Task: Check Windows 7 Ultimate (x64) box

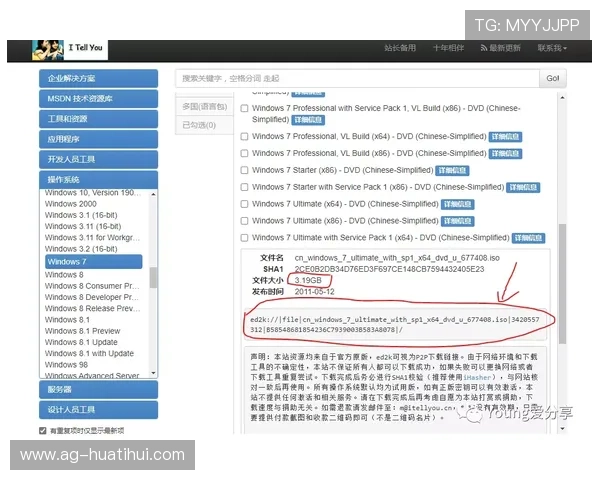Action: tap(244, 204)
